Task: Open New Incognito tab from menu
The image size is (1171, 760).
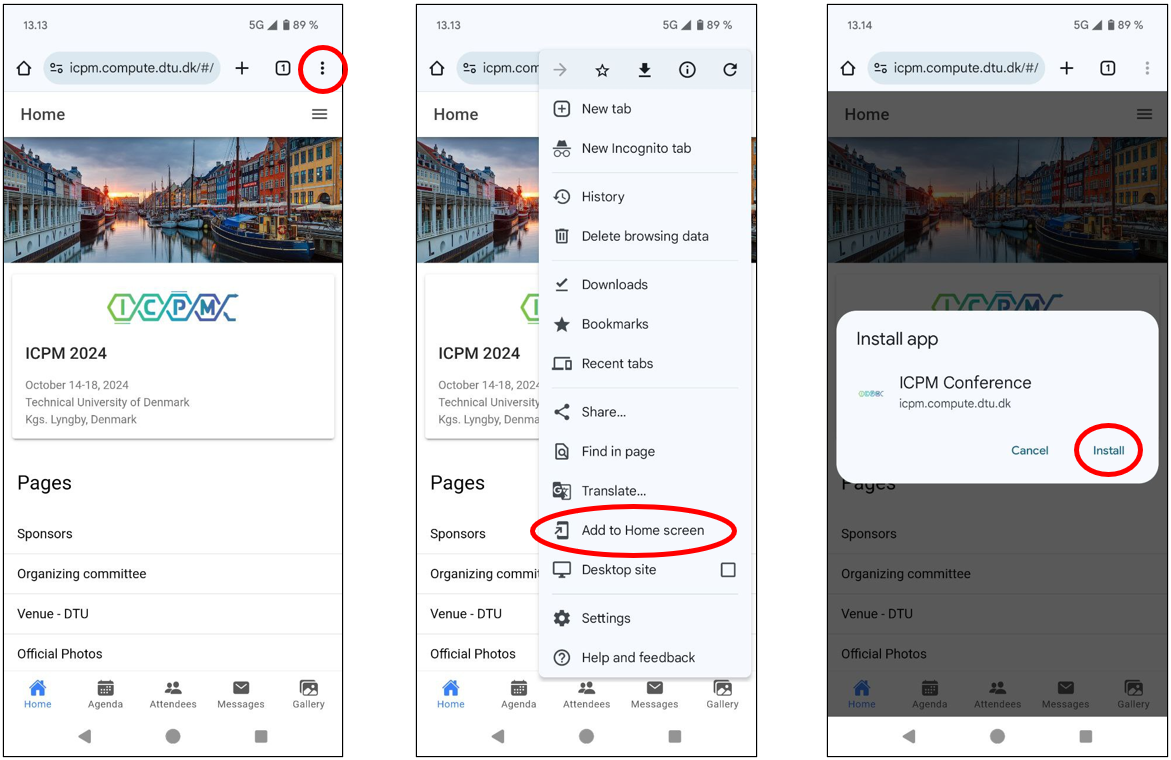Action: [636, 148]
